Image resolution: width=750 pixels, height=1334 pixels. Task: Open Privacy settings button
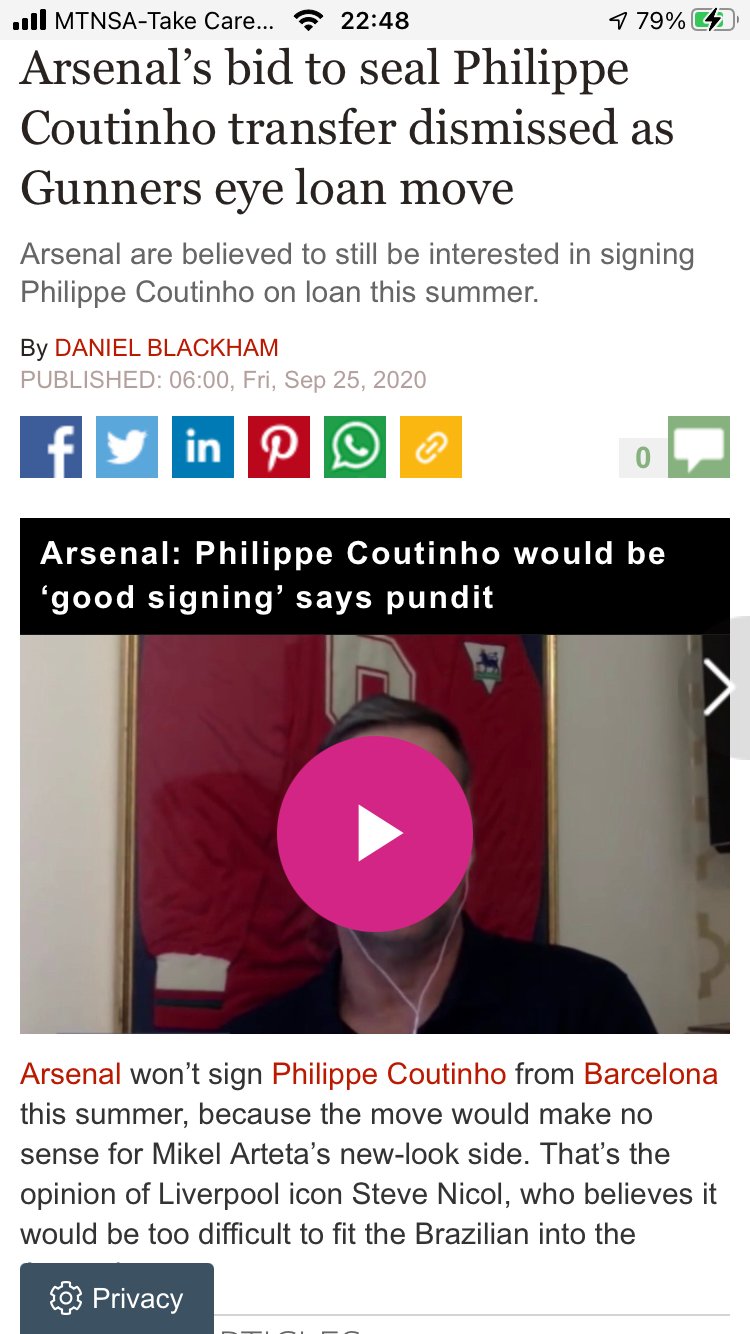[x=117, y=1298]
